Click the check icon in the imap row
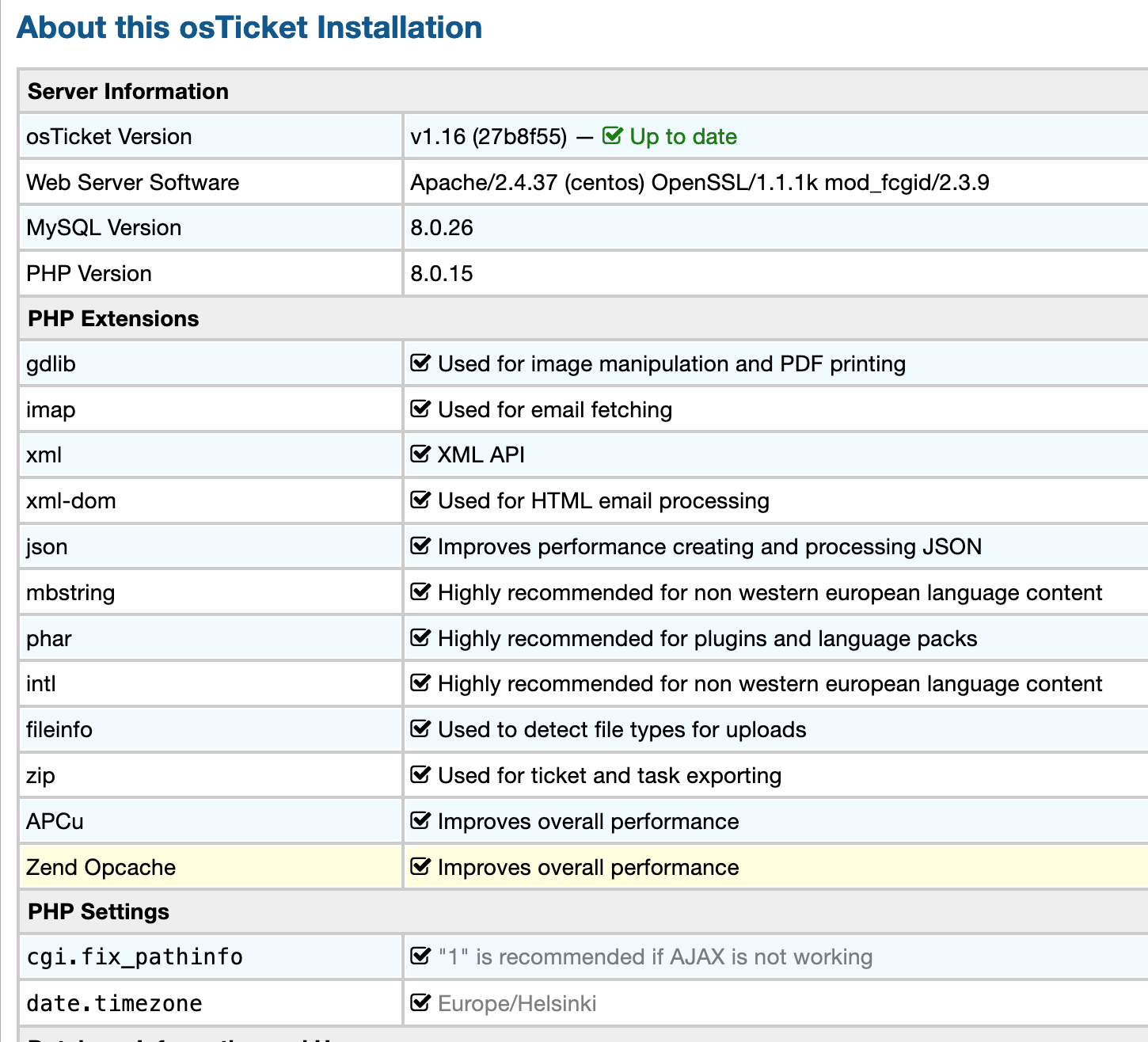This screenshot has width=1148, height=1042. pyautogui.click(x=420, y=409)
